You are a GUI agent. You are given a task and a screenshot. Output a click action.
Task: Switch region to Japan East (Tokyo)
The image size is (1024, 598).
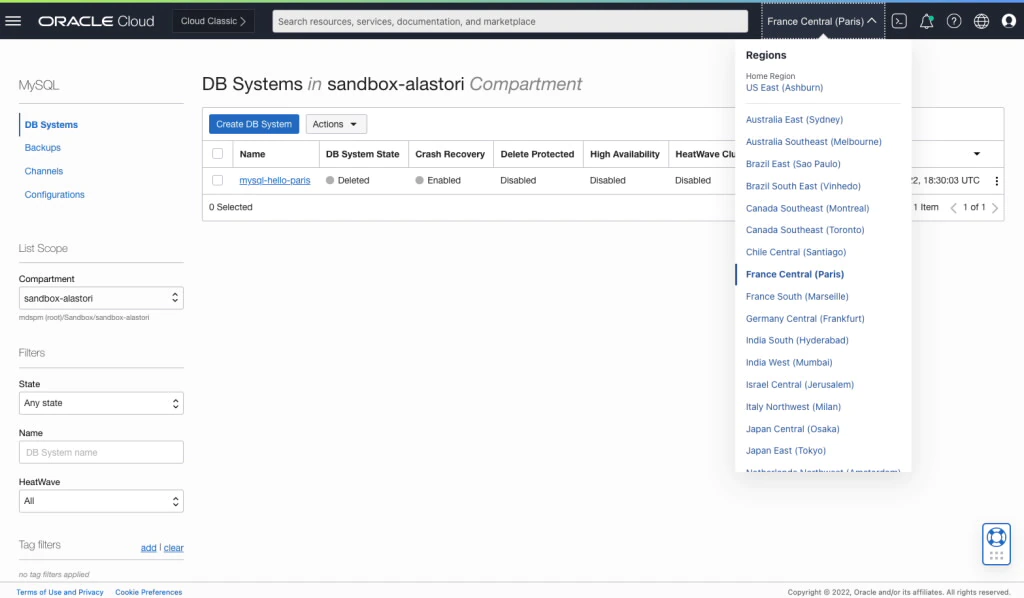[x=786, y=450]
